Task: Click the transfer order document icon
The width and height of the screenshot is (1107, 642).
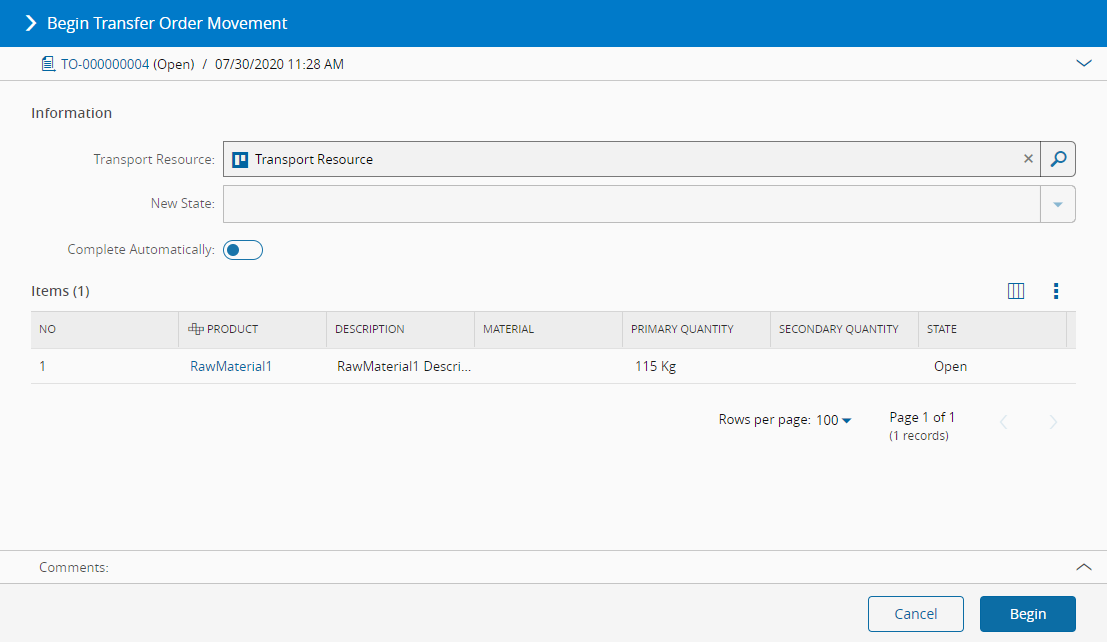Action: (46, 64)
